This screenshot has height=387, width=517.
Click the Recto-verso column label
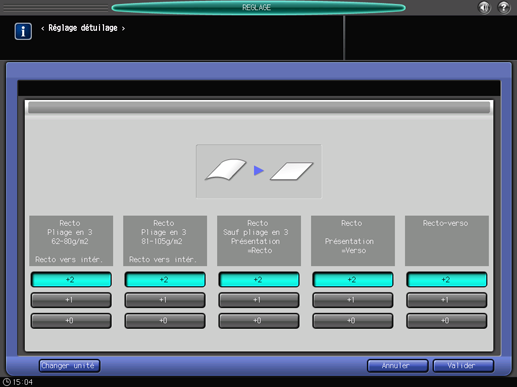pyautogui.click(x=447, y=241)
